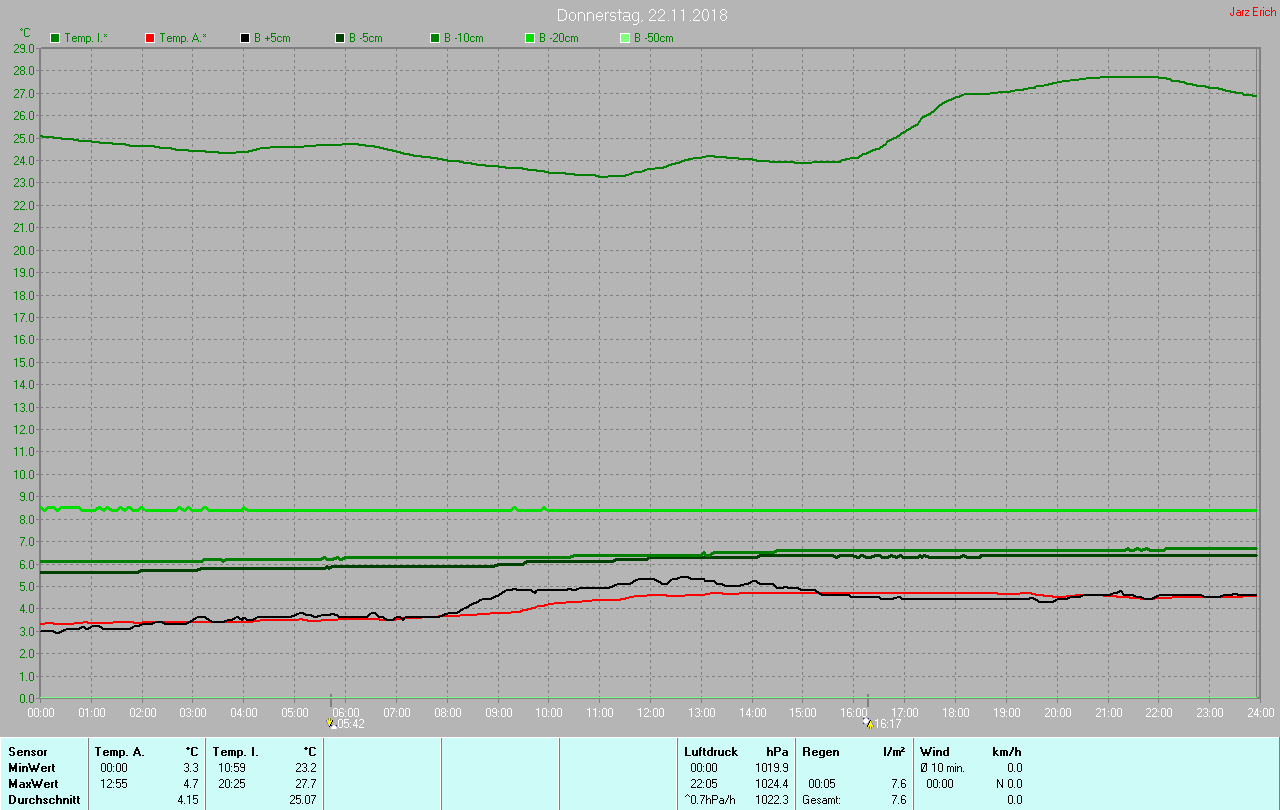The width and height of the screenshot is (1280, 810).
Task: Click the 'Wind' column header
Action: (x=935, y=752)
